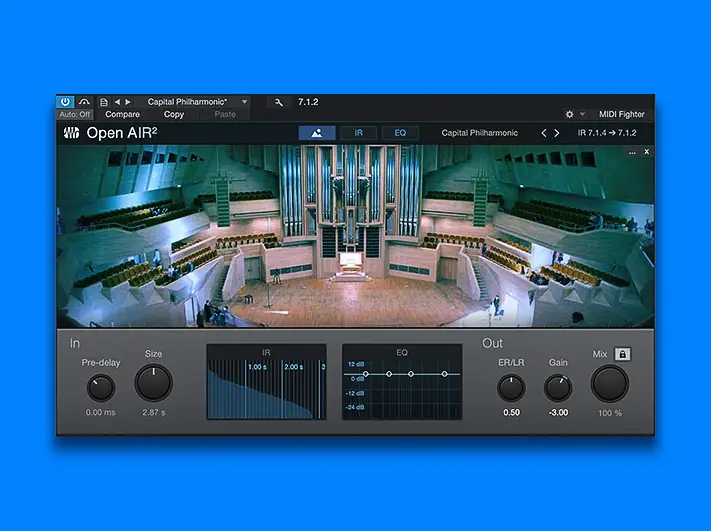Click the first EQ band node
The image size is (711, 531).
(366, 374)
